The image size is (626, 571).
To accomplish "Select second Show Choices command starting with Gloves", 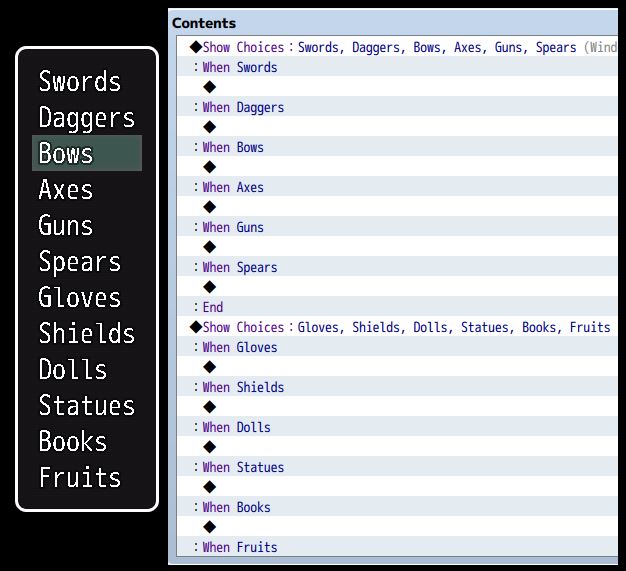I will click(397, 327).
